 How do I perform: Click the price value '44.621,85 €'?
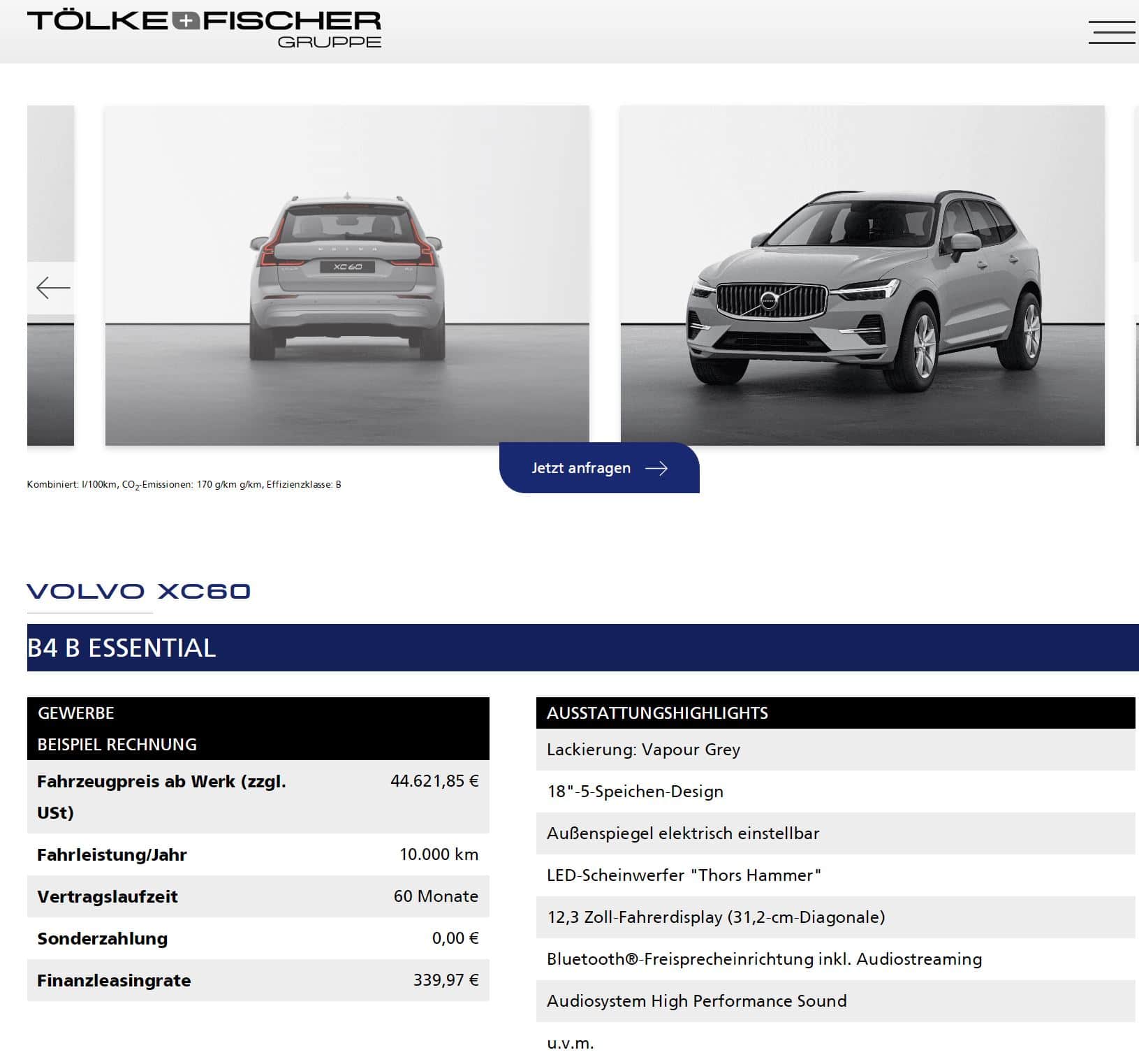(434, 781)
